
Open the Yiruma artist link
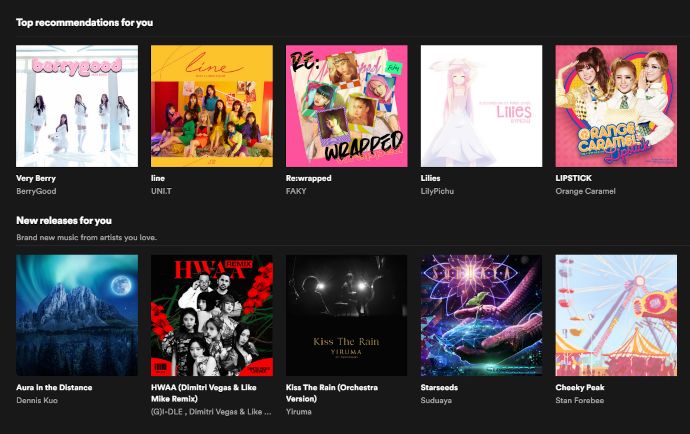click(x=299, y=412)
